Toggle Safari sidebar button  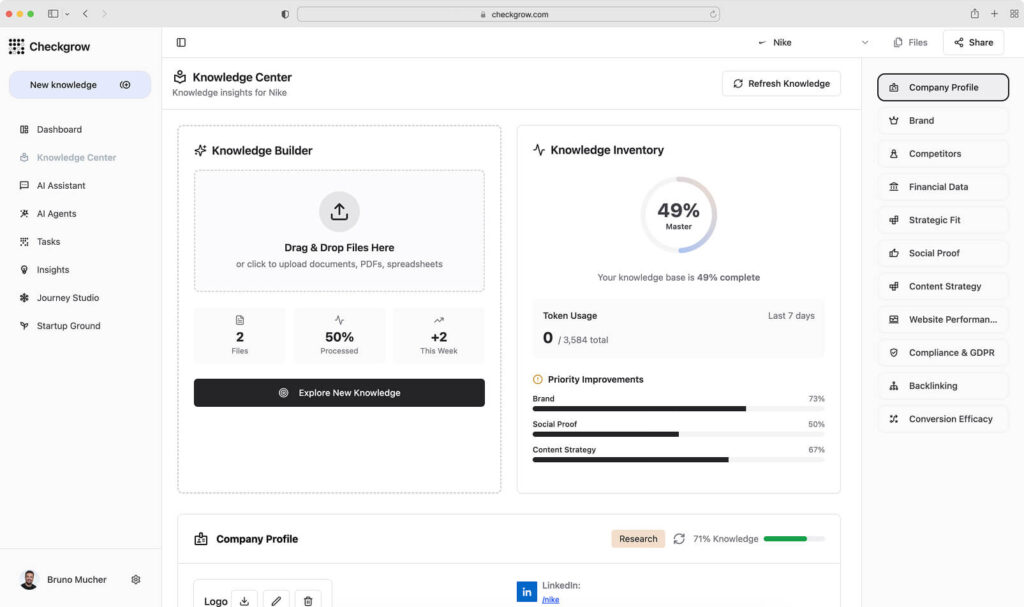[x=53, y=14]
